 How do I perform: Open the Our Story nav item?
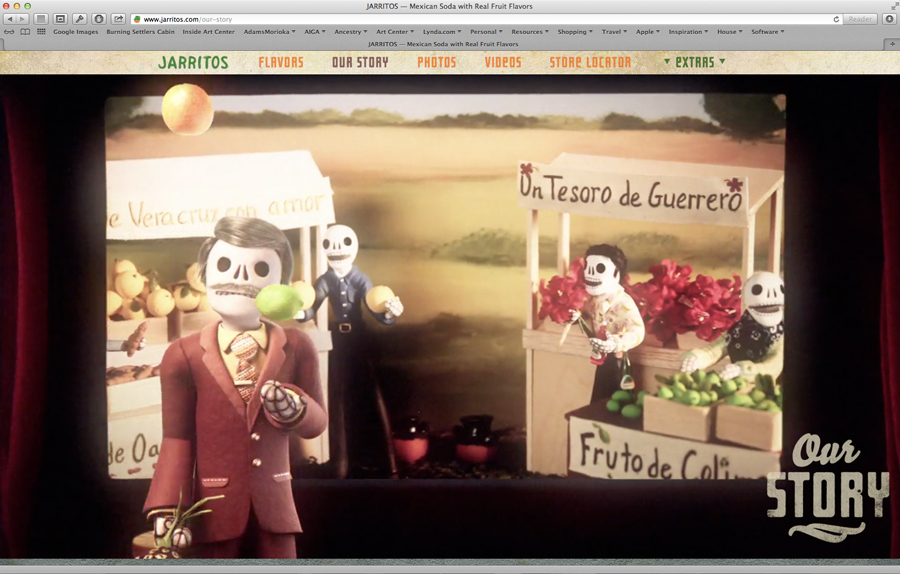pyautogui.click(x=360, y=62)
